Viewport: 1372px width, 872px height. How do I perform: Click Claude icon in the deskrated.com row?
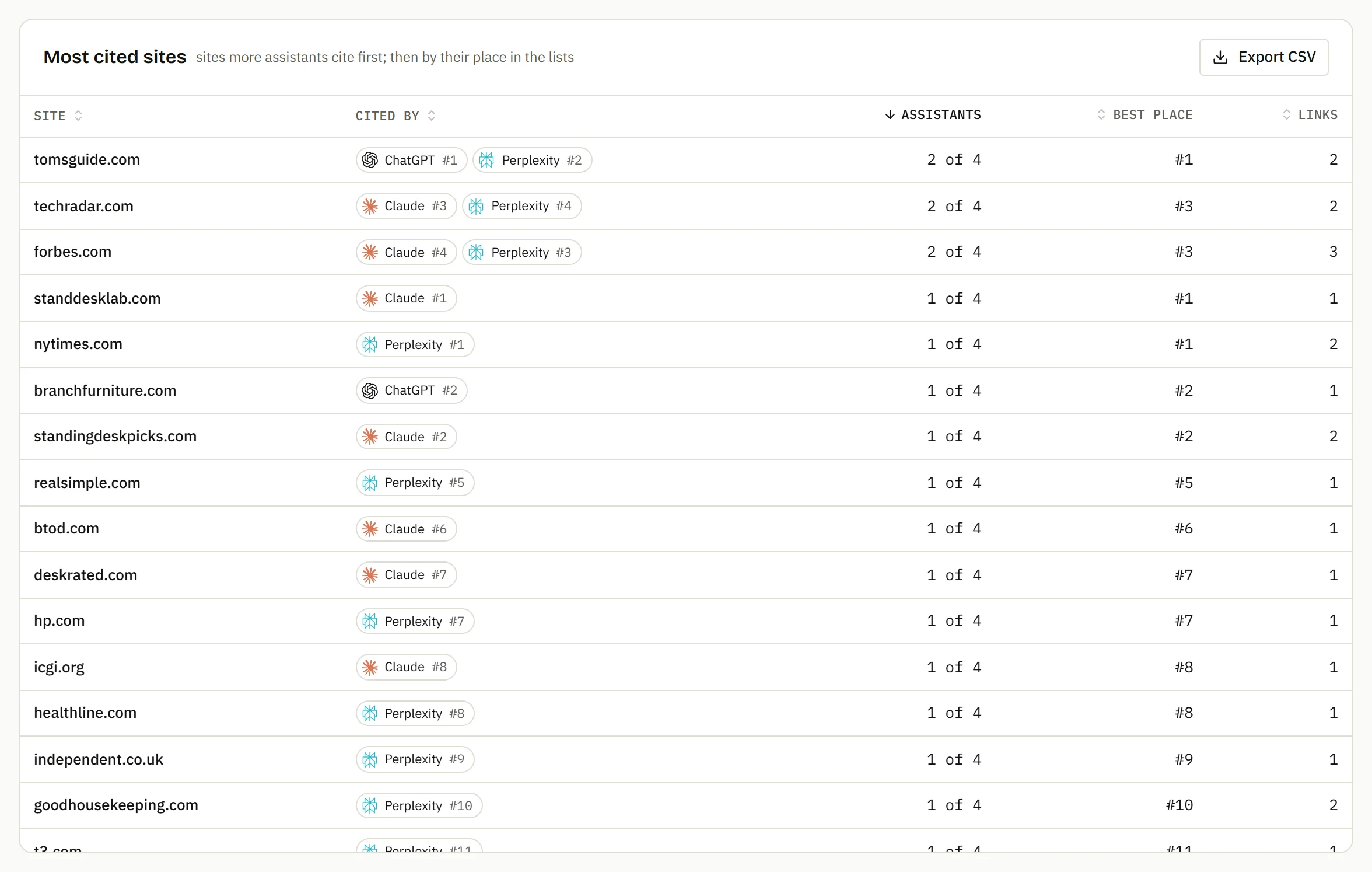pos(370,575)
